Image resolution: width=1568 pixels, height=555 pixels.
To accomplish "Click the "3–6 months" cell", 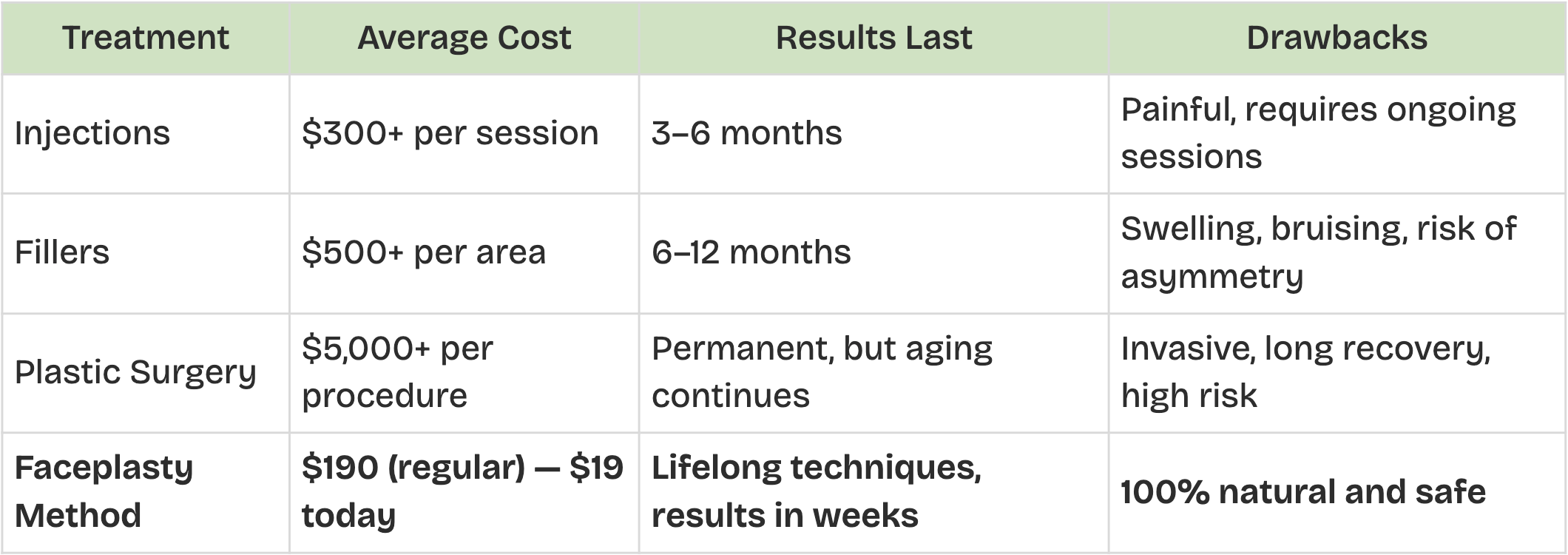I will click(x=746, y=134).
